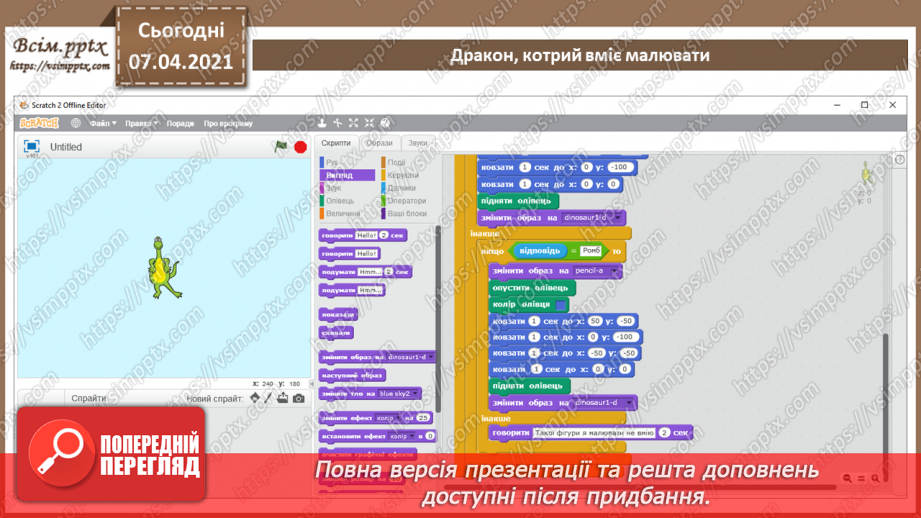Click the block help question-mark tool
Viewport: 921px width, 518px height.
coord(385,123)
